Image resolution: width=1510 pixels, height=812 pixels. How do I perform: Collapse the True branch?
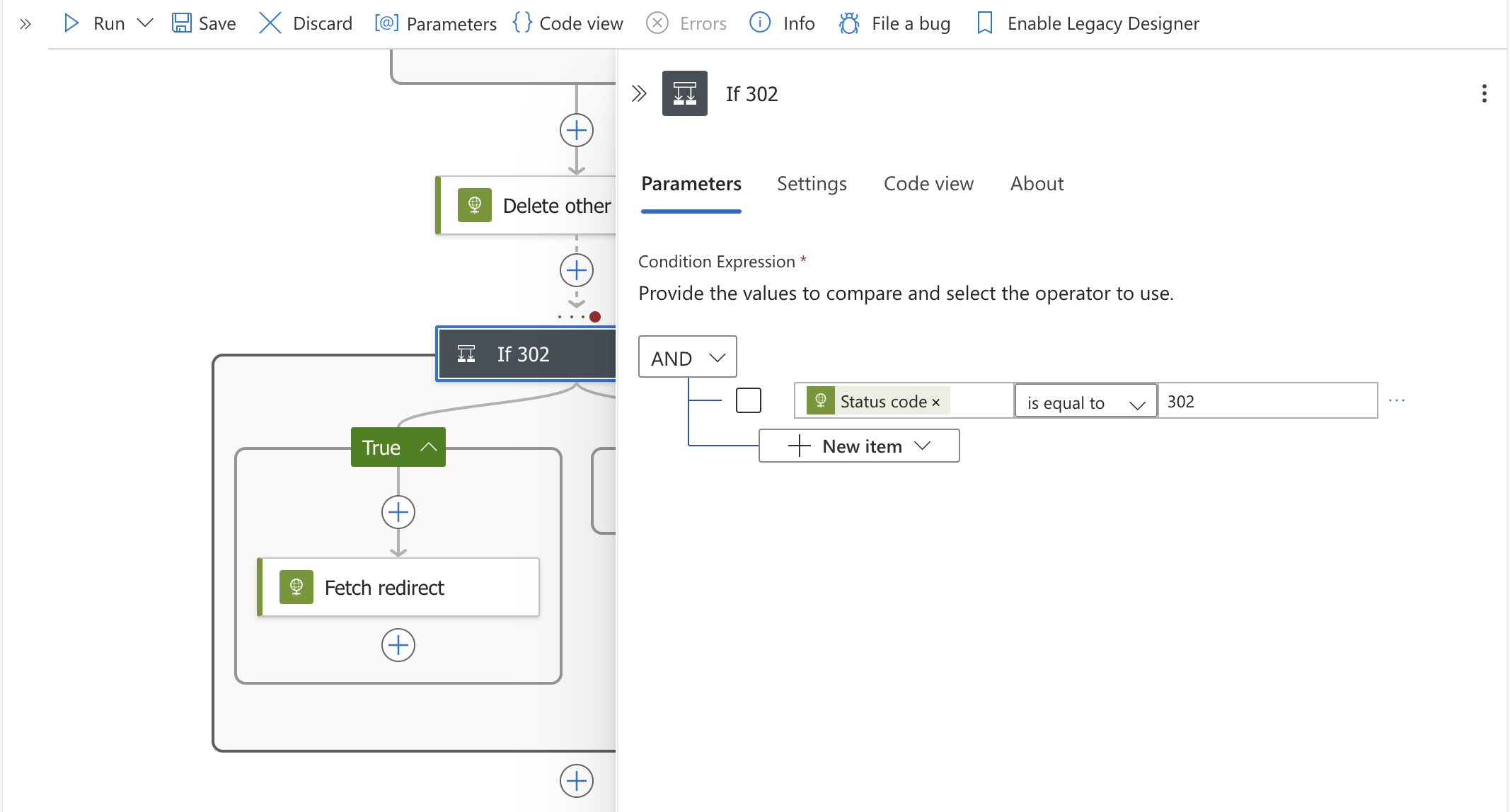(x=428, y=447)
